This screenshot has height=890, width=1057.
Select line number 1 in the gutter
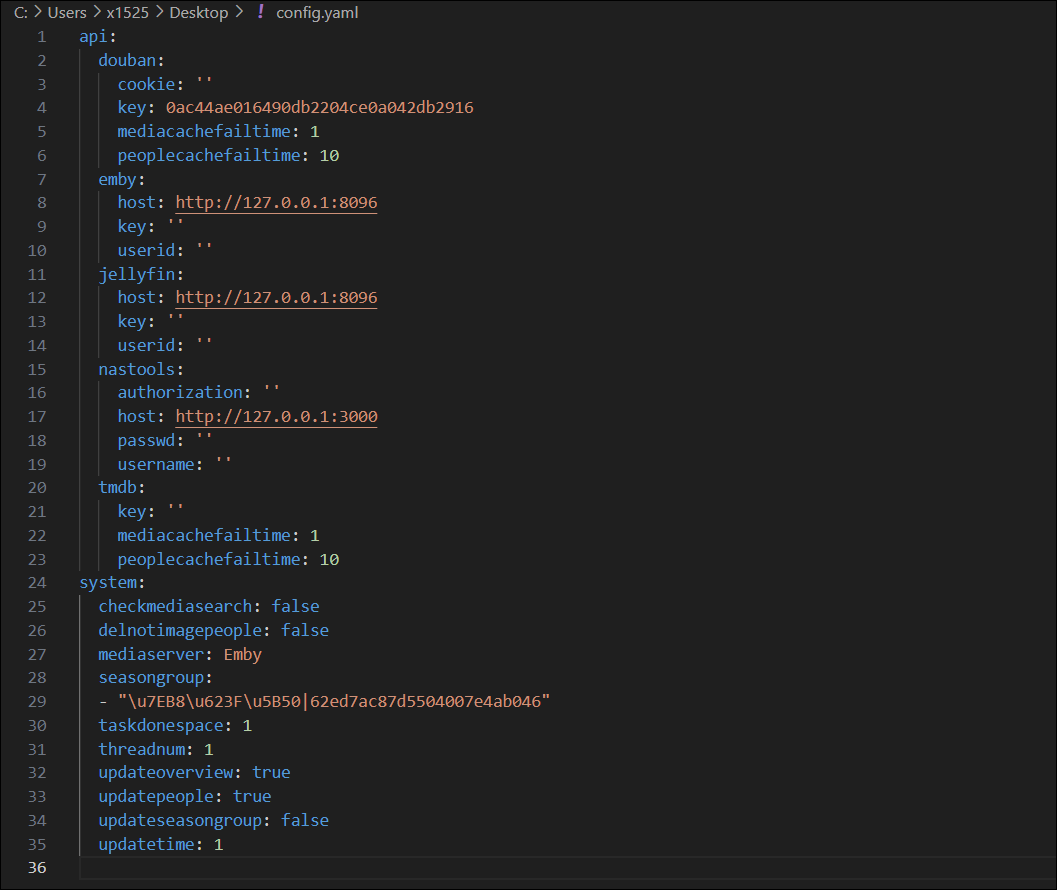(x=41, y=37)
